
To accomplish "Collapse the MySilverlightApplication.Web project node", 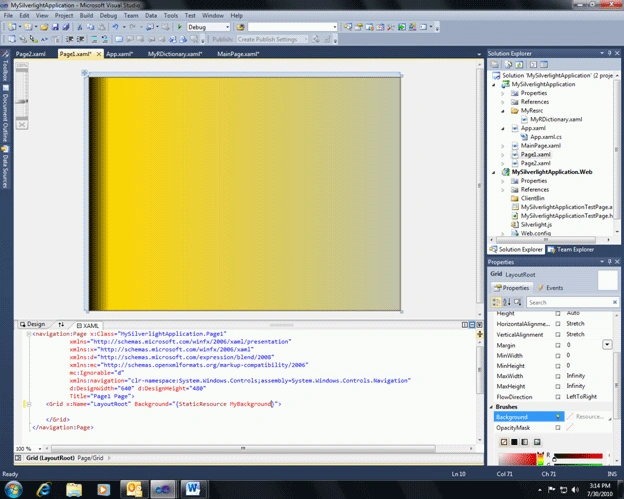I will (494, 172).
